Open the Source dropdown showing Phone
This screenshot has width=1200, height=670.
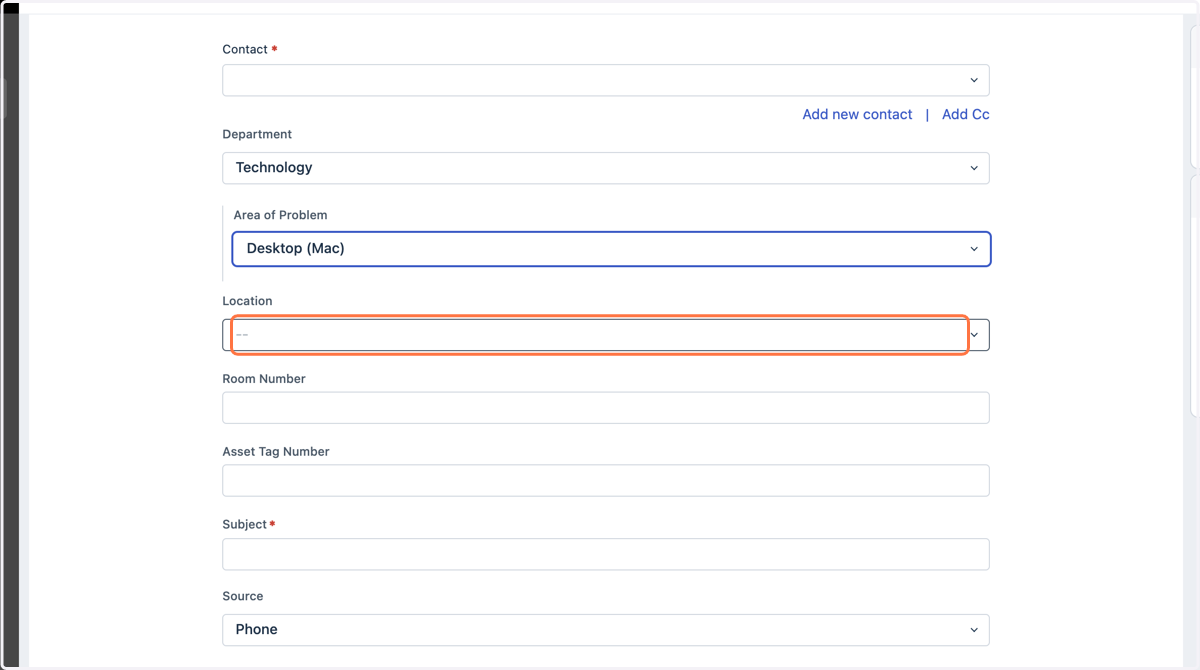coord(606,630)
